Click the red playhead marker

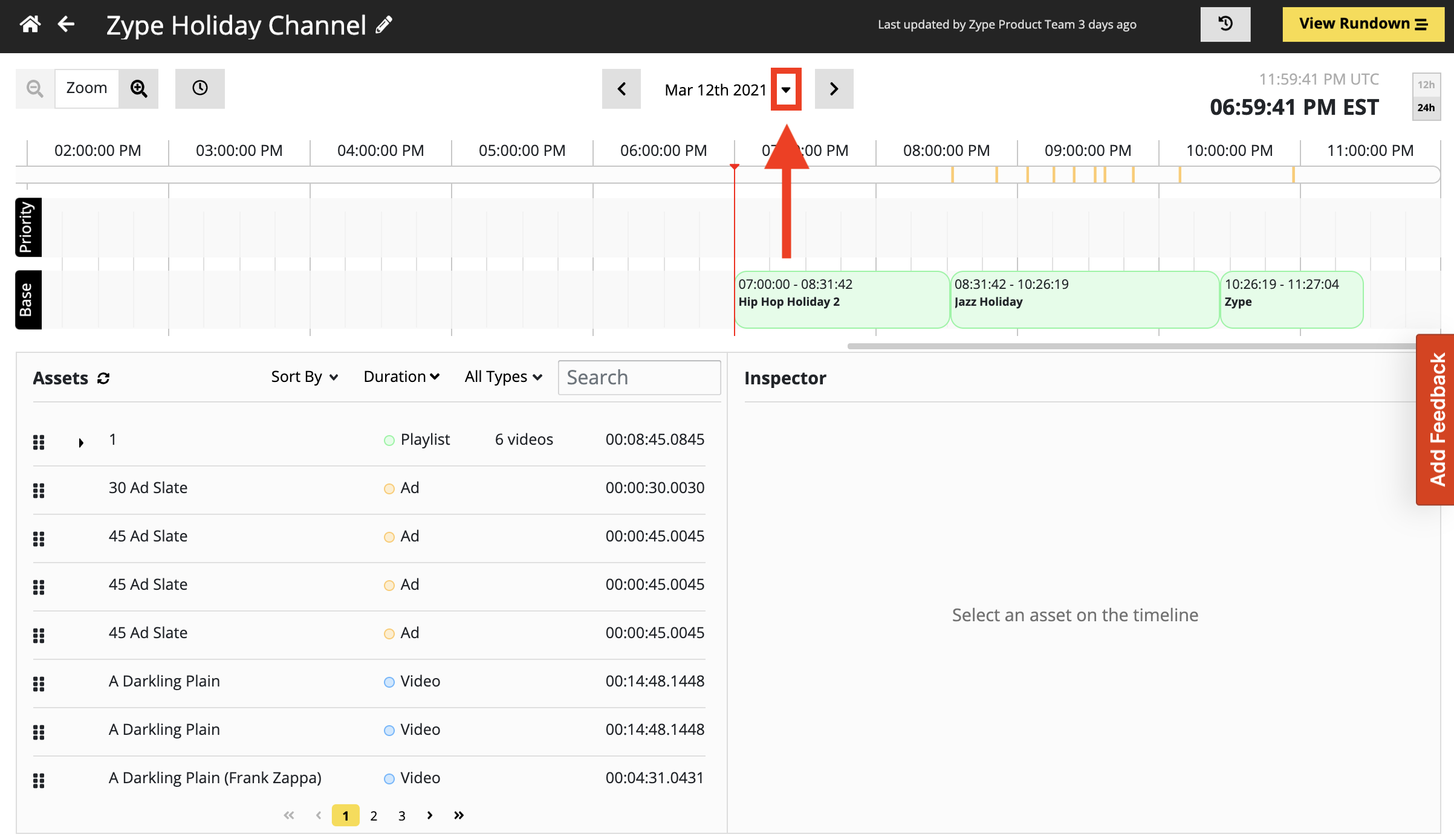(735, 167)
